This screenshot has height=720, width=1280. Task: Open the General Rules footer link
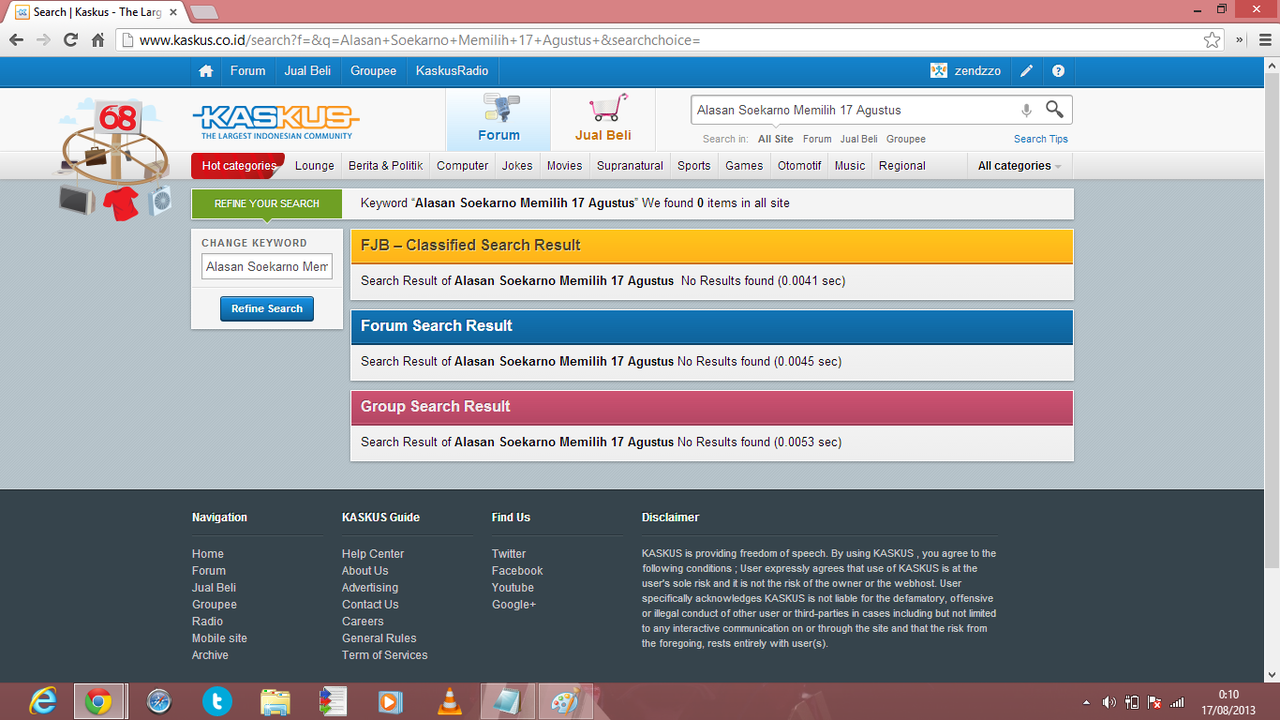click(x=379, y=638)
